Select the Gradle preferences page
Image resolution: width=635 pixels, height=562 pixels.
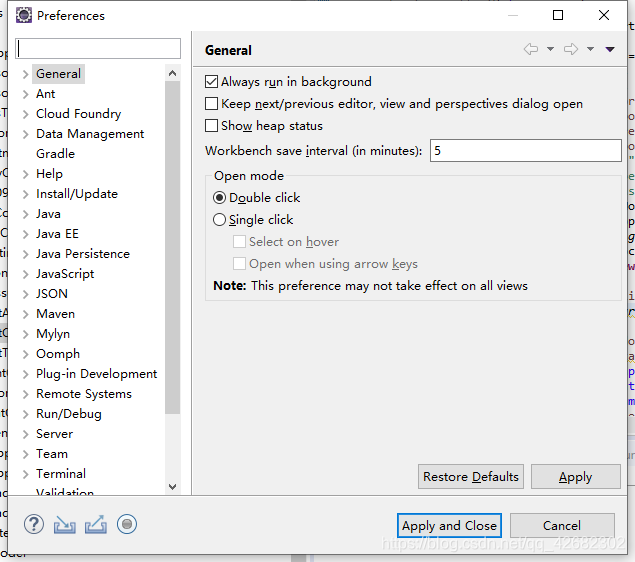[55, 154]
